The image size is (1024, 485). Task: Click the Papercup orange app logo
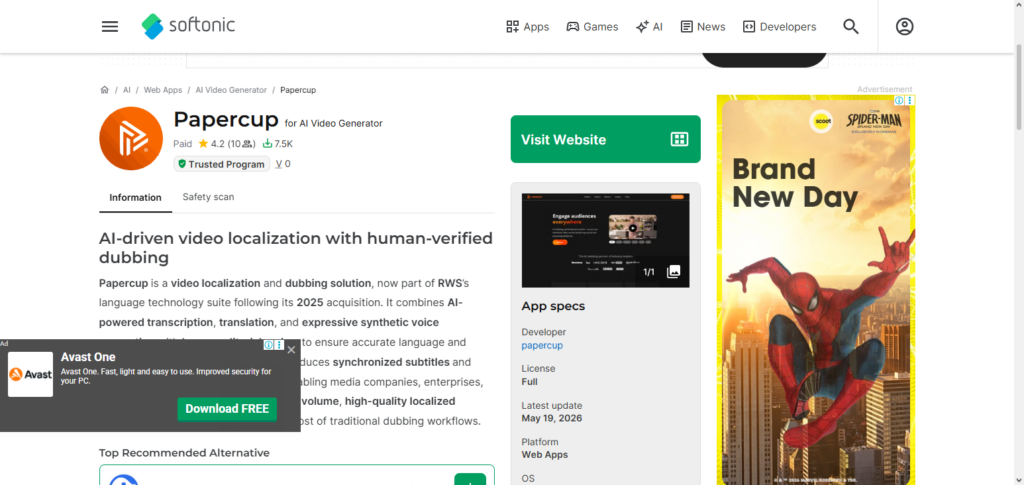[x=131, y=138]
